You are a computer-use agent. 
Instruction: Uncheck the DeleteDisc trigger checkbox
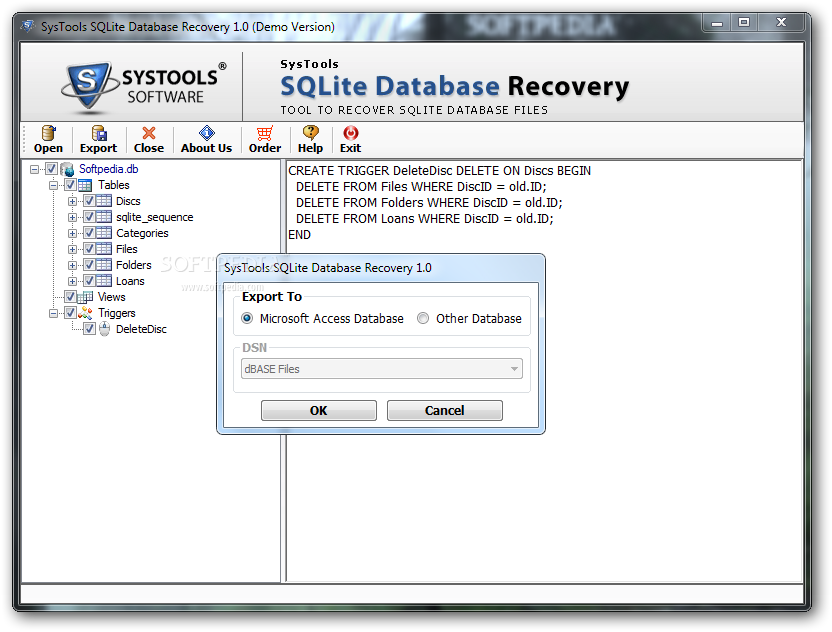point(89,328)
